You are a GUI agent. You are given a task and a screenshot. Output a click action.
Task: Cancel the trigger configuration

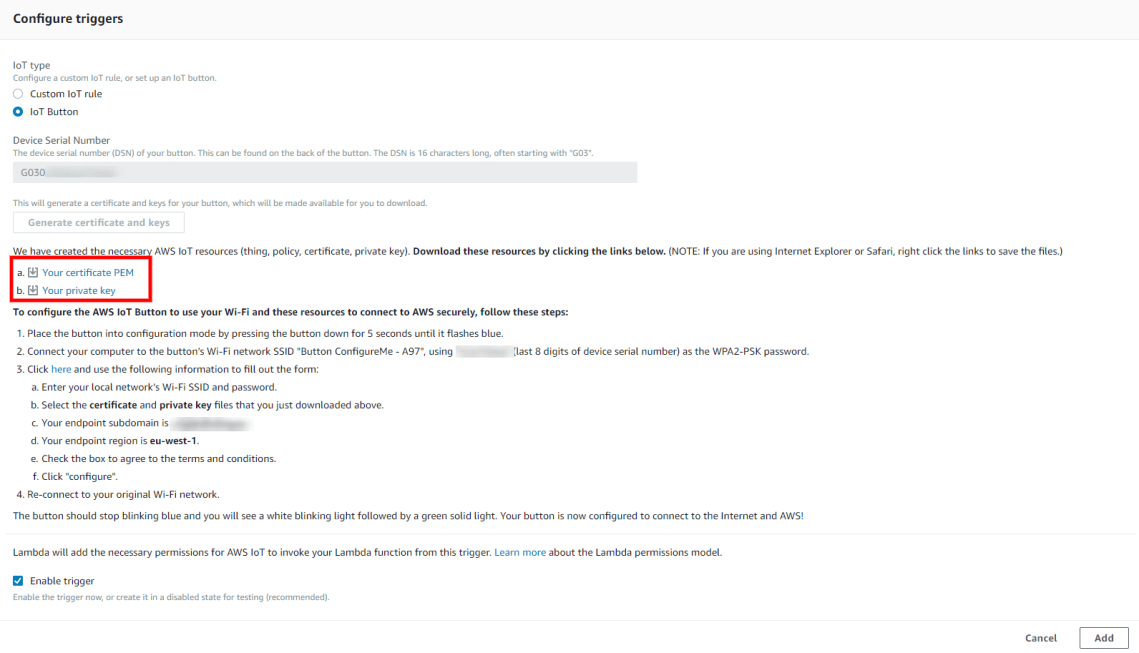[x=1040, y=637]
